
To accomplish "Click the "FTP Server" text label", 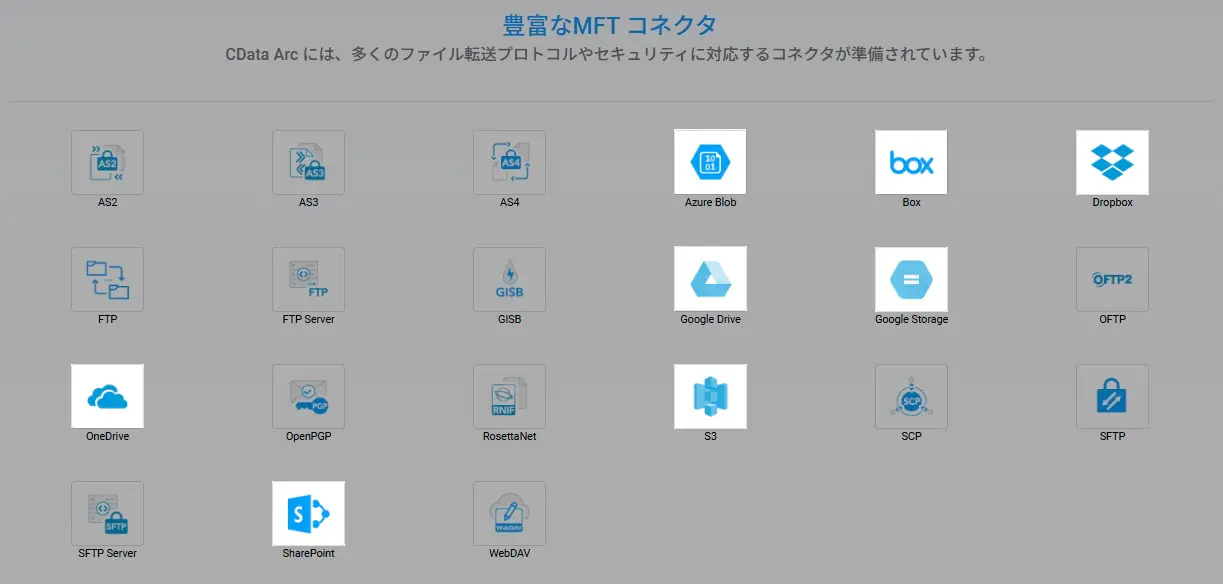I will click(x=308, y=319).
